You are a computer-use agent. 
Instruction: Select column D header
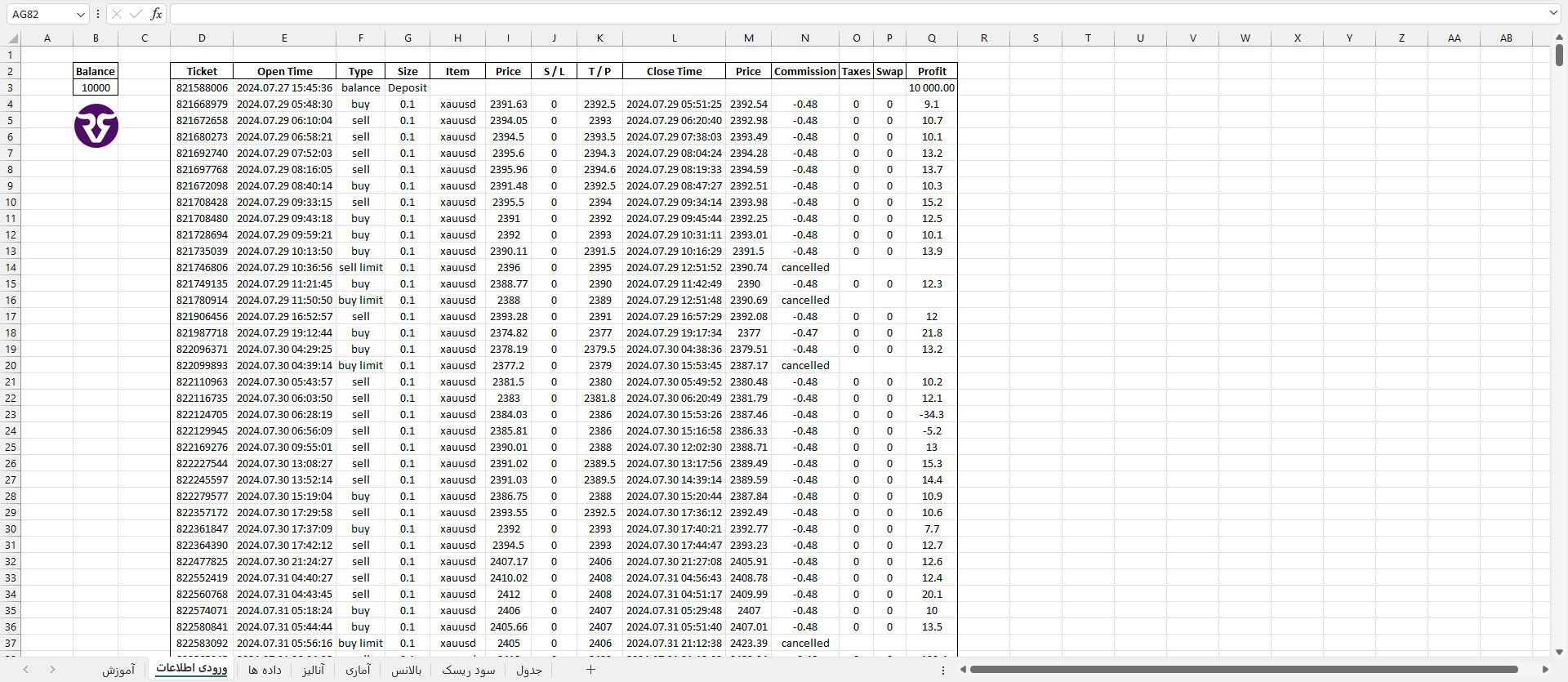[x=202, y=38]
